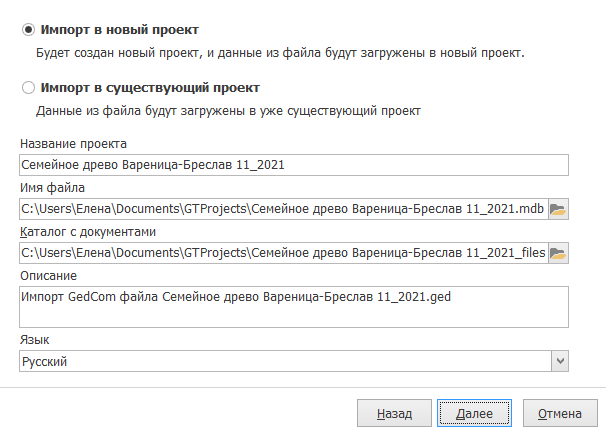Select the Импорт в существующий проект radio button
This screenshot has height=434, width=606.
tap(28, 88)
